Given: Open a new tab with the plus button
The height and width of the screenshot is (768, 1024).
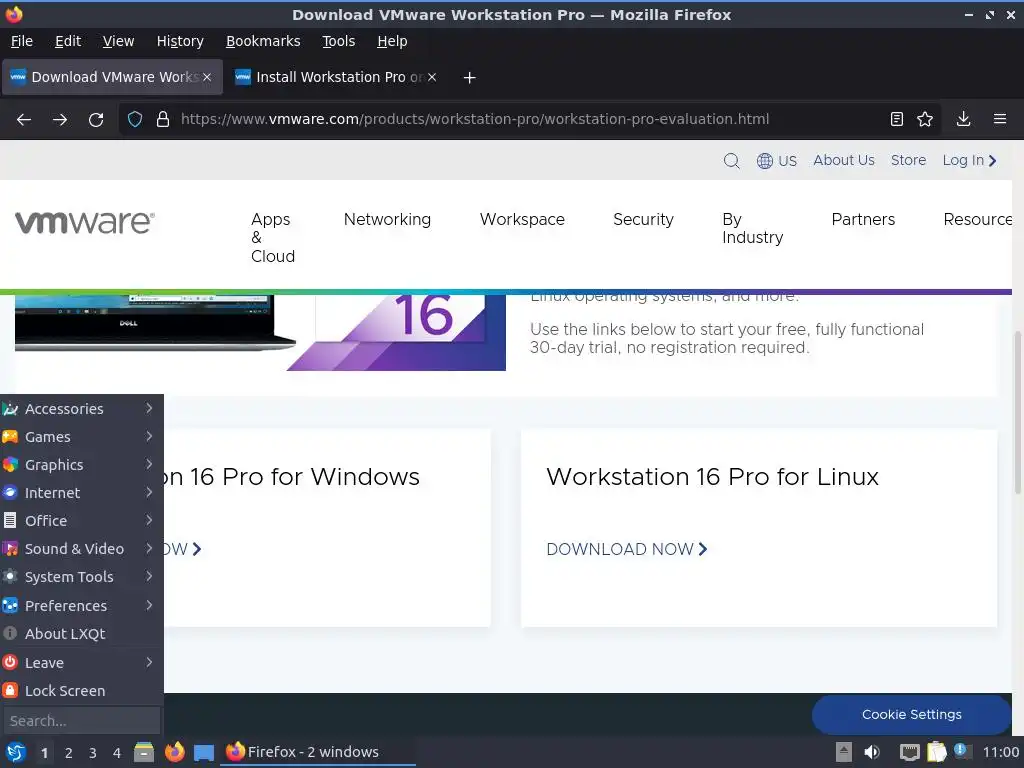Looking at the screenshot, I should coord(470,78).
